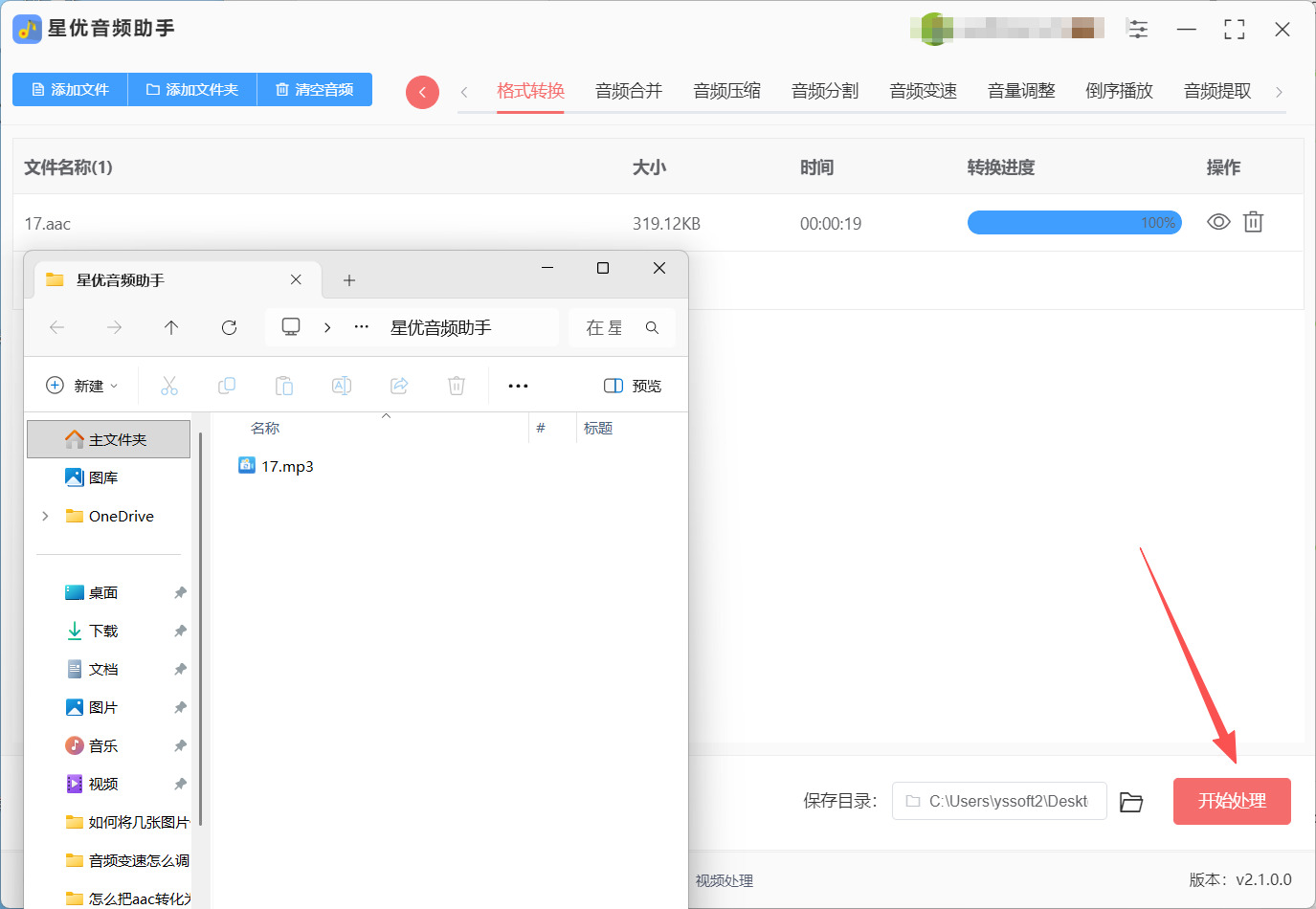The height and width of the screenshot is (909, 1316).
Task: Click the 添加文件 button
Action: (x=70, y=89)
